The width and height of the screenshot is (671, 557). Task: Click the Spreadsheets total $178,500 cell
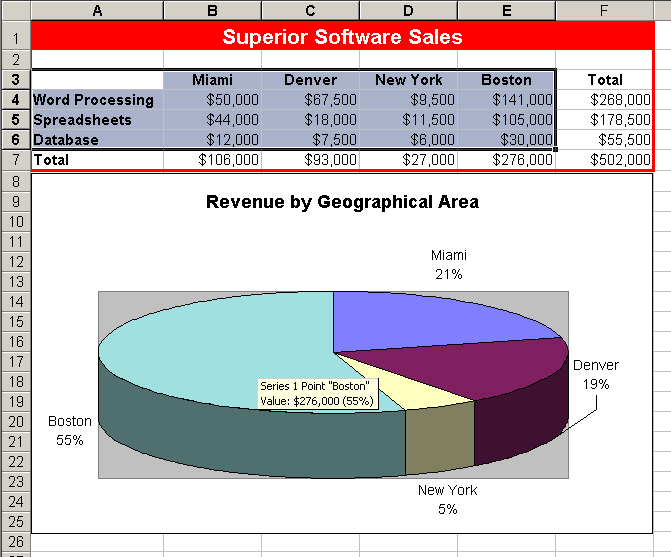604,120
